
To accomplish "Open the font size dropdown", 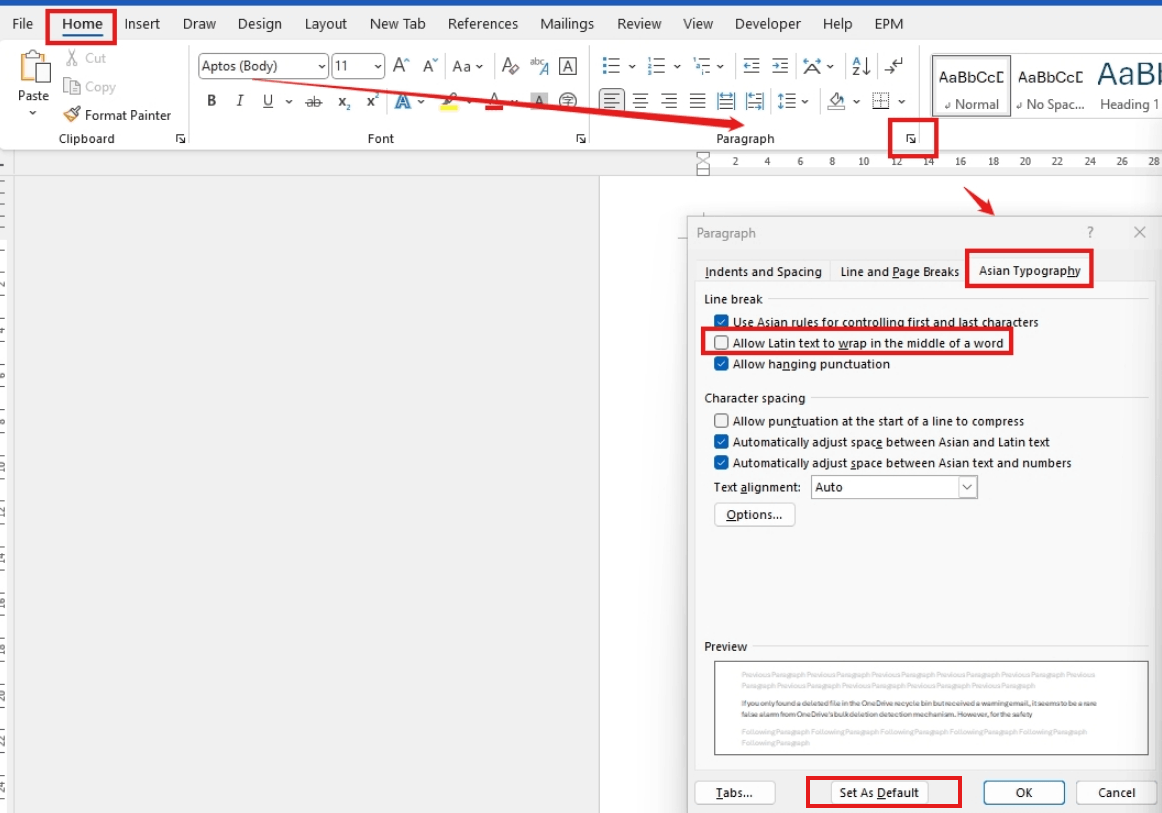I will point(378,66).
